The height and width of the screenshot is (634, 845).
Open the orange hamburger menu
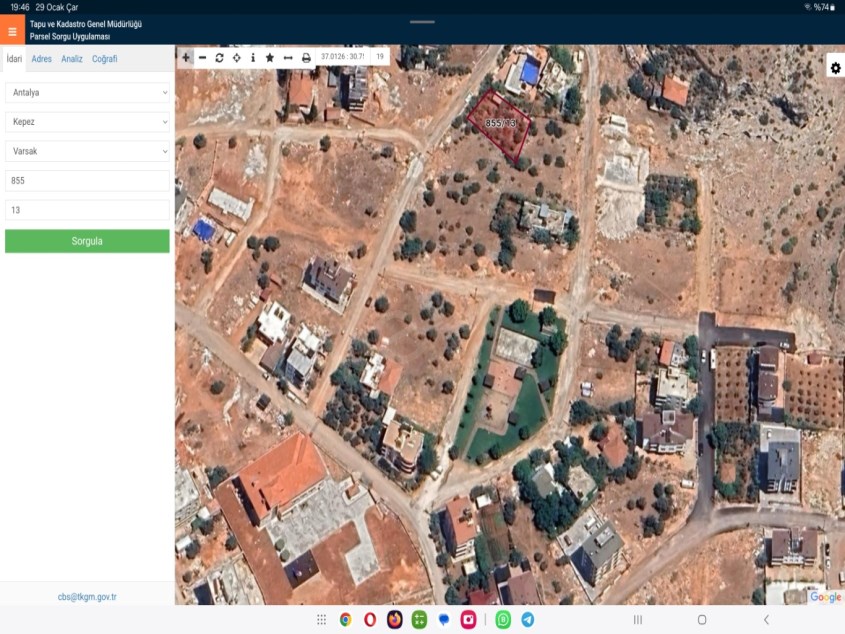[x=12, y=31]
